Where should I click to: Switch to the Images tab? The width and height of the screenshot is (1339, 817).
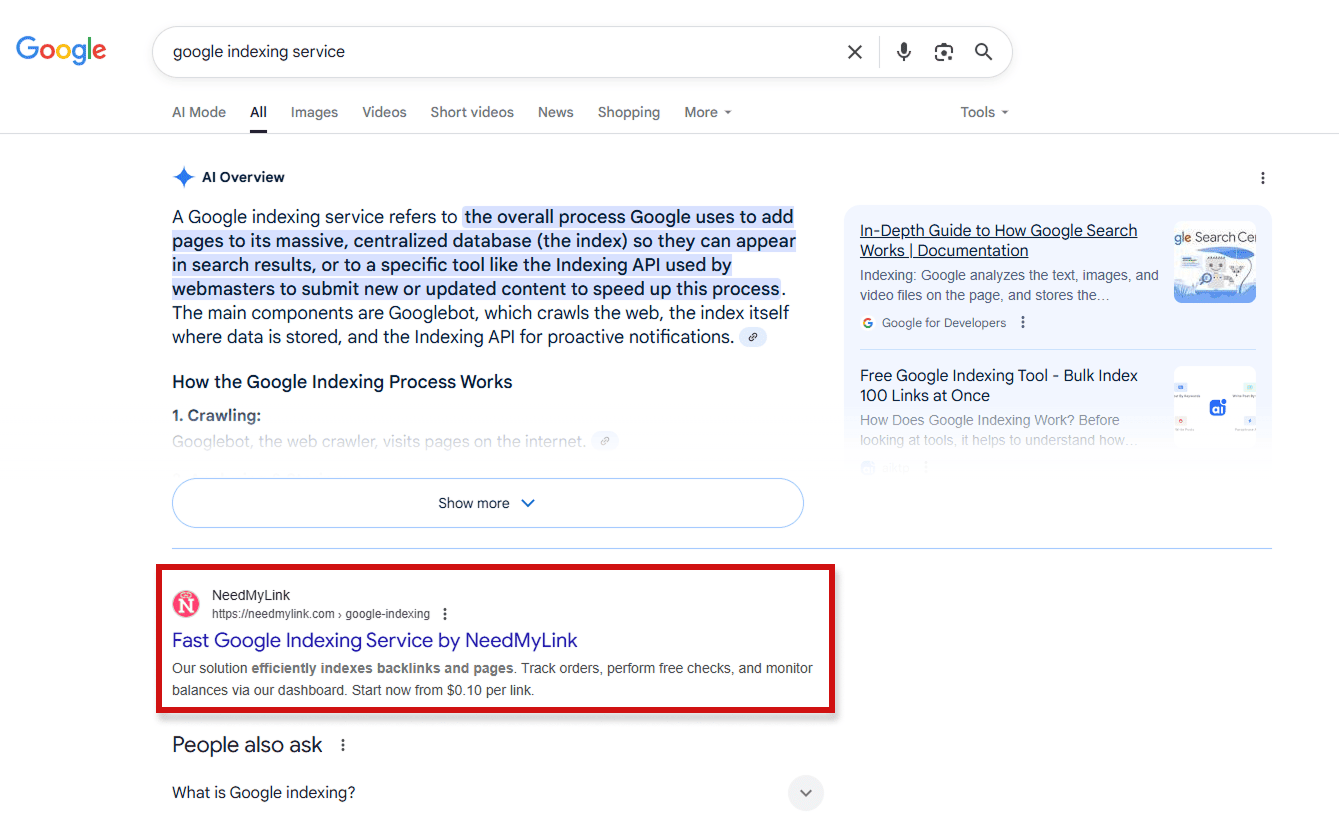coord(314,112)
